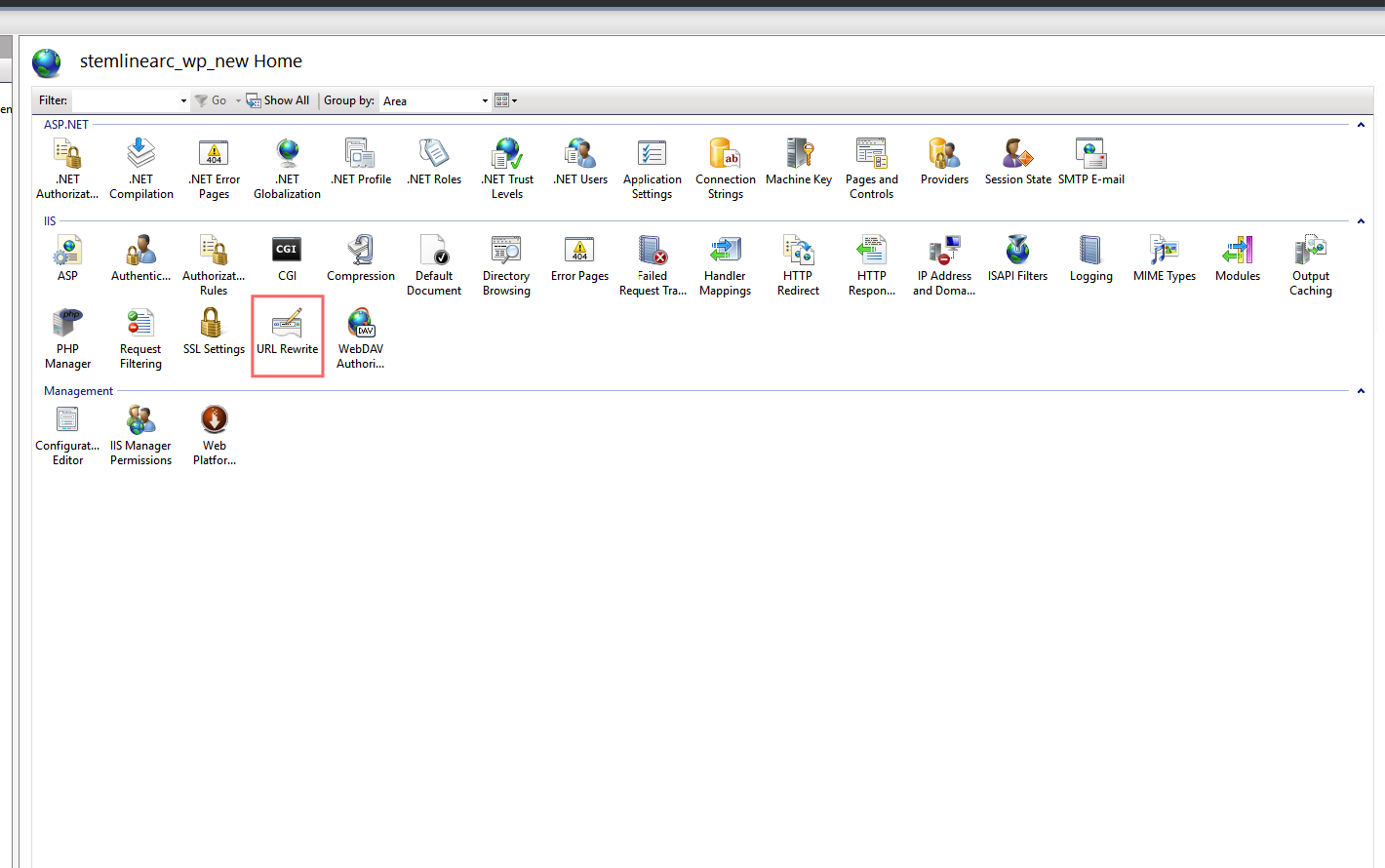Viewport: 1385px width, 868px height.
Task: Open Output Caching feature
Action: pyautogui.click(x=1311, y=265)
